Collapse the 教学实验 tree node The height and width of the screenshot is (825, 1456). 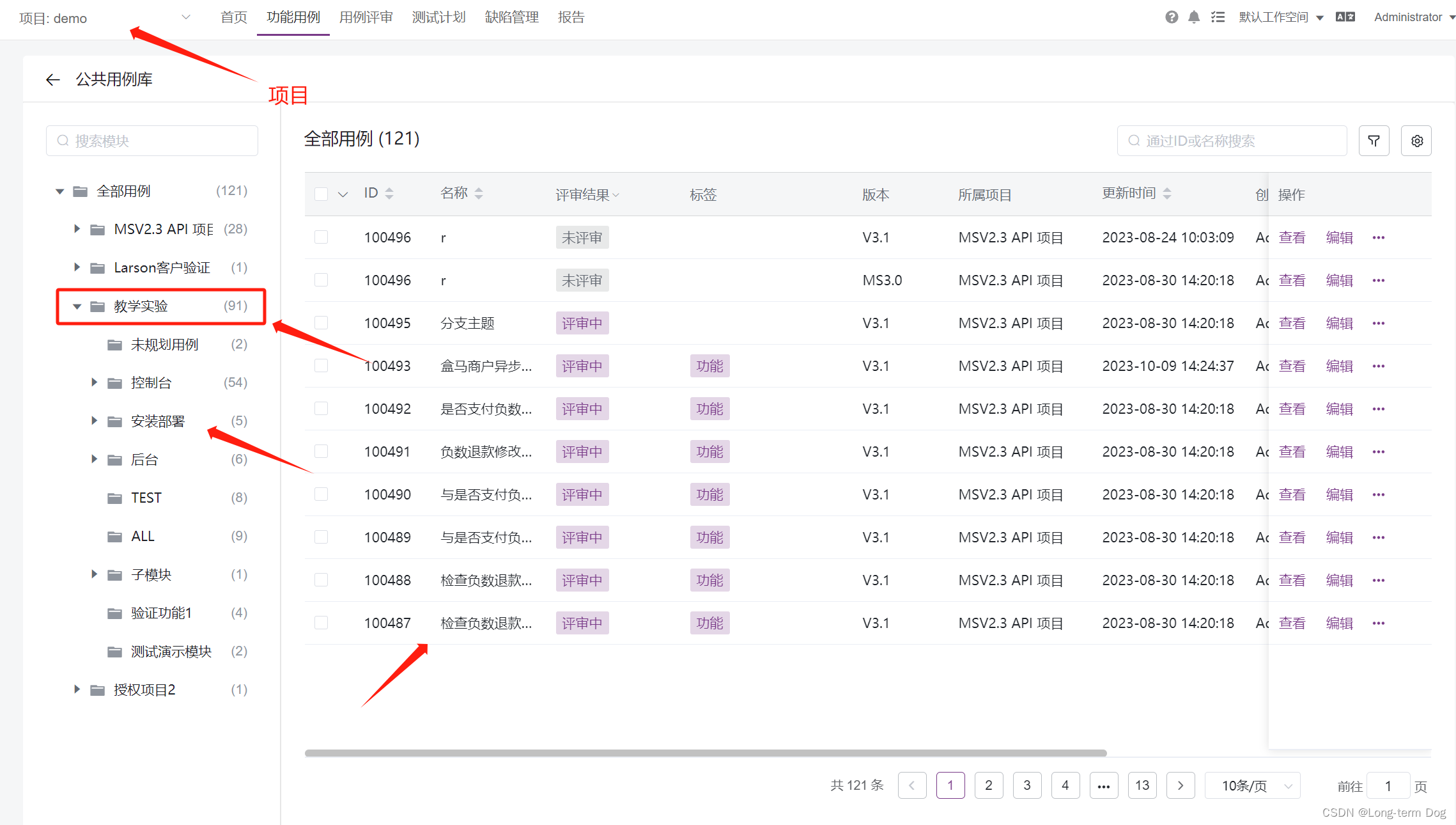77,306
